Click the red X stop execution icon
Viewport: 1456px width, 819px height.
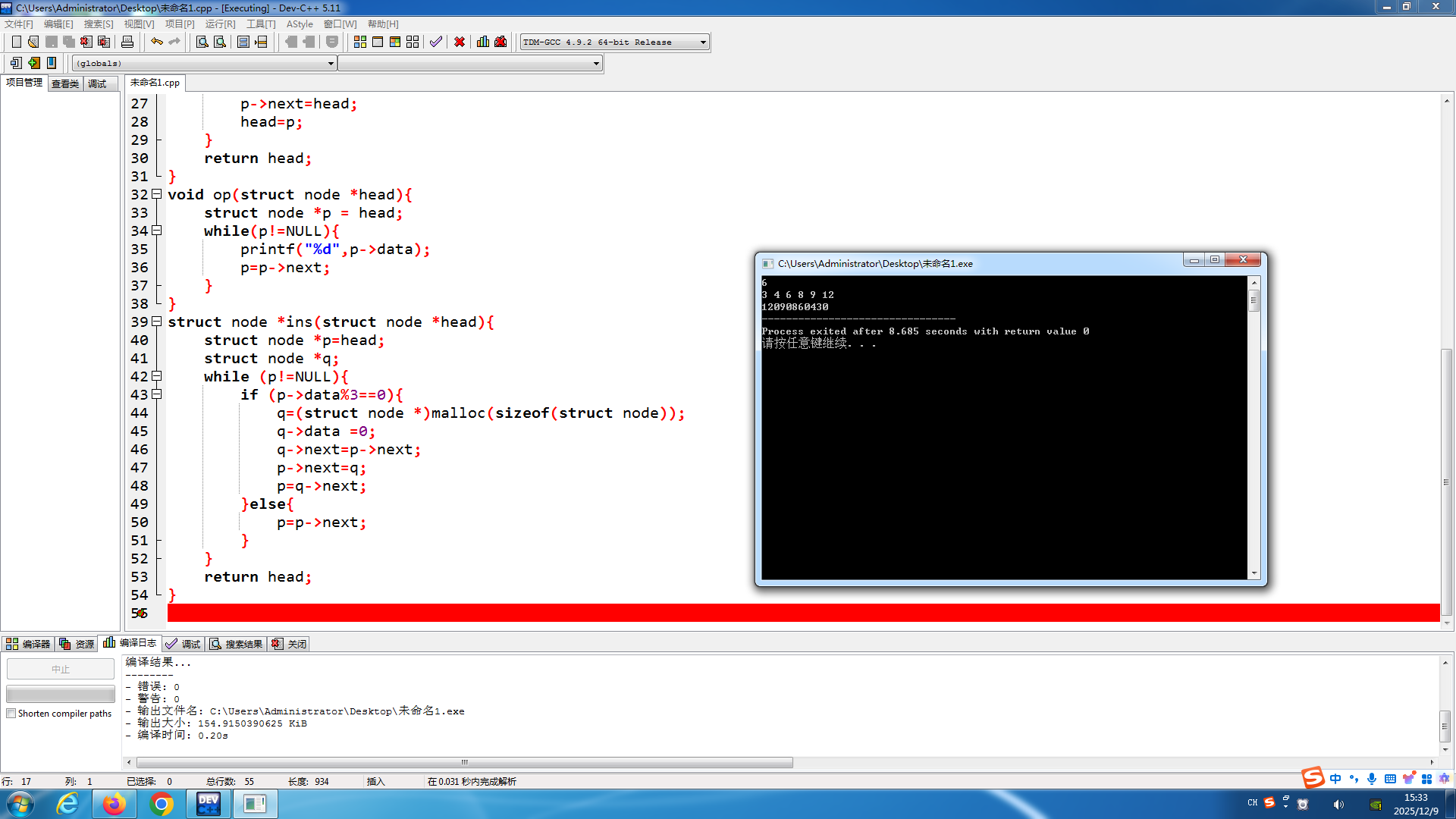tap(460, 42)
